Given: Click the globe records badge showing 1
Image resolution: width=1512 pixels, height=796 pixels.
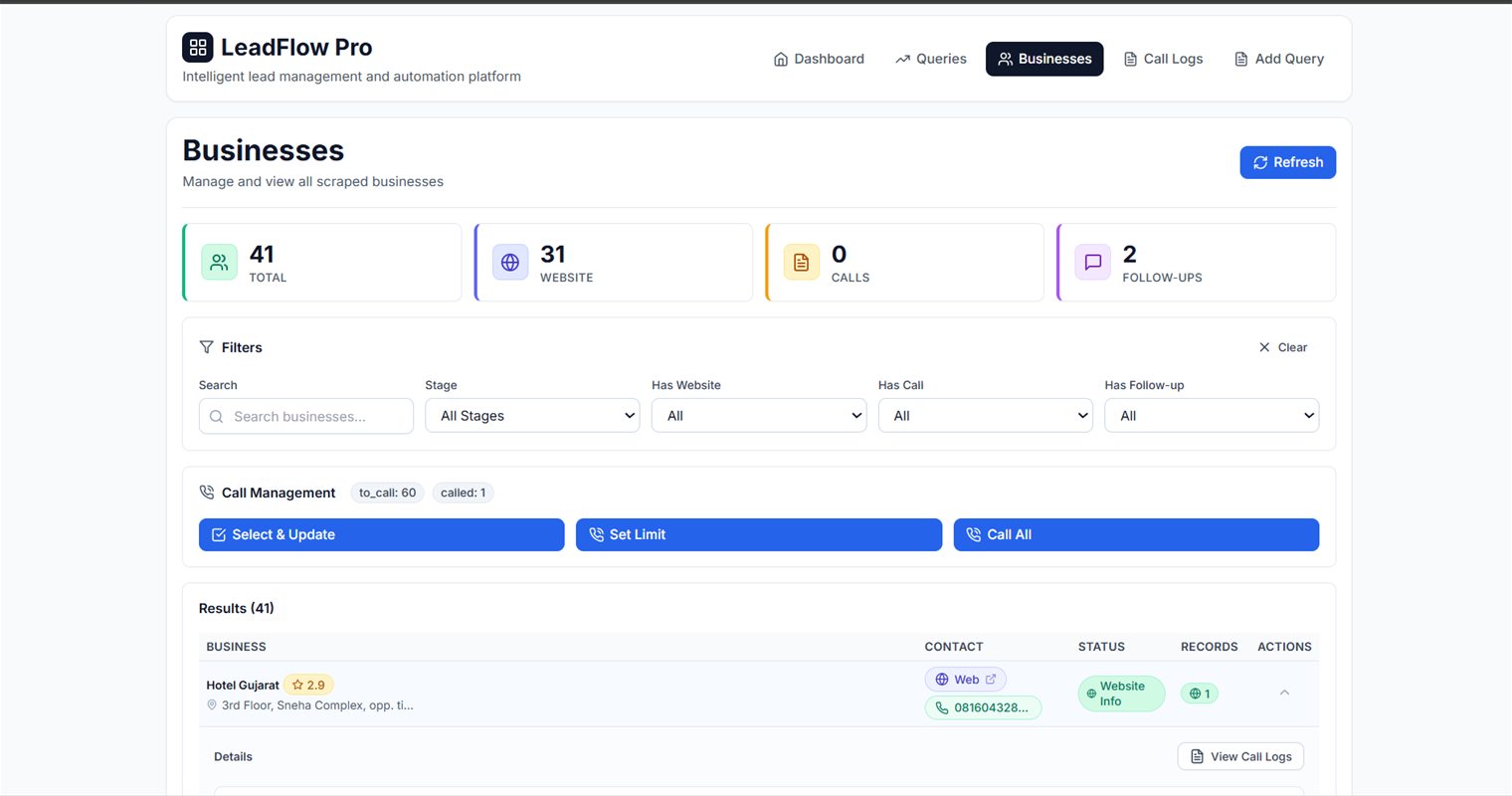Looking at the screenshot, I should (x=1200, y=694).
